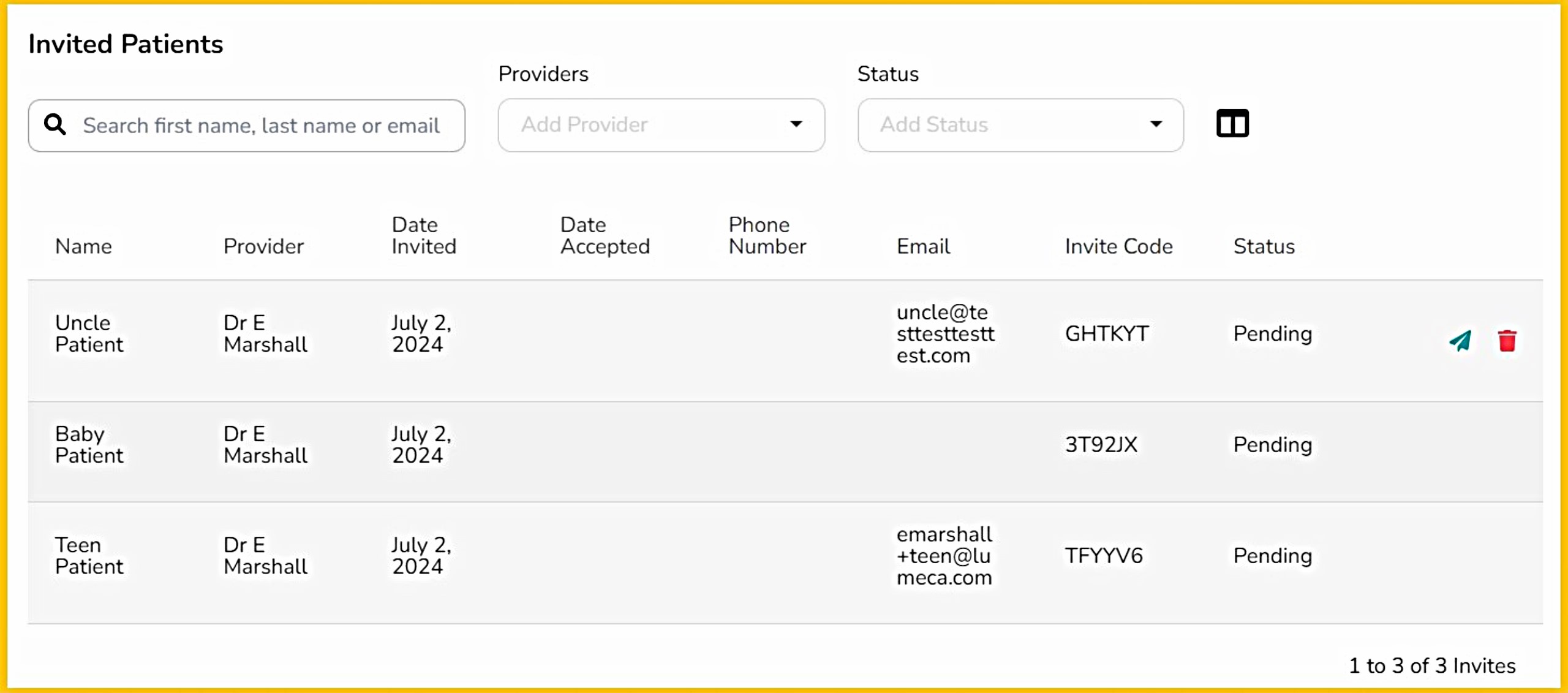
Task: Click the resend invite paper plane icon
Action: click(1460, 341)
